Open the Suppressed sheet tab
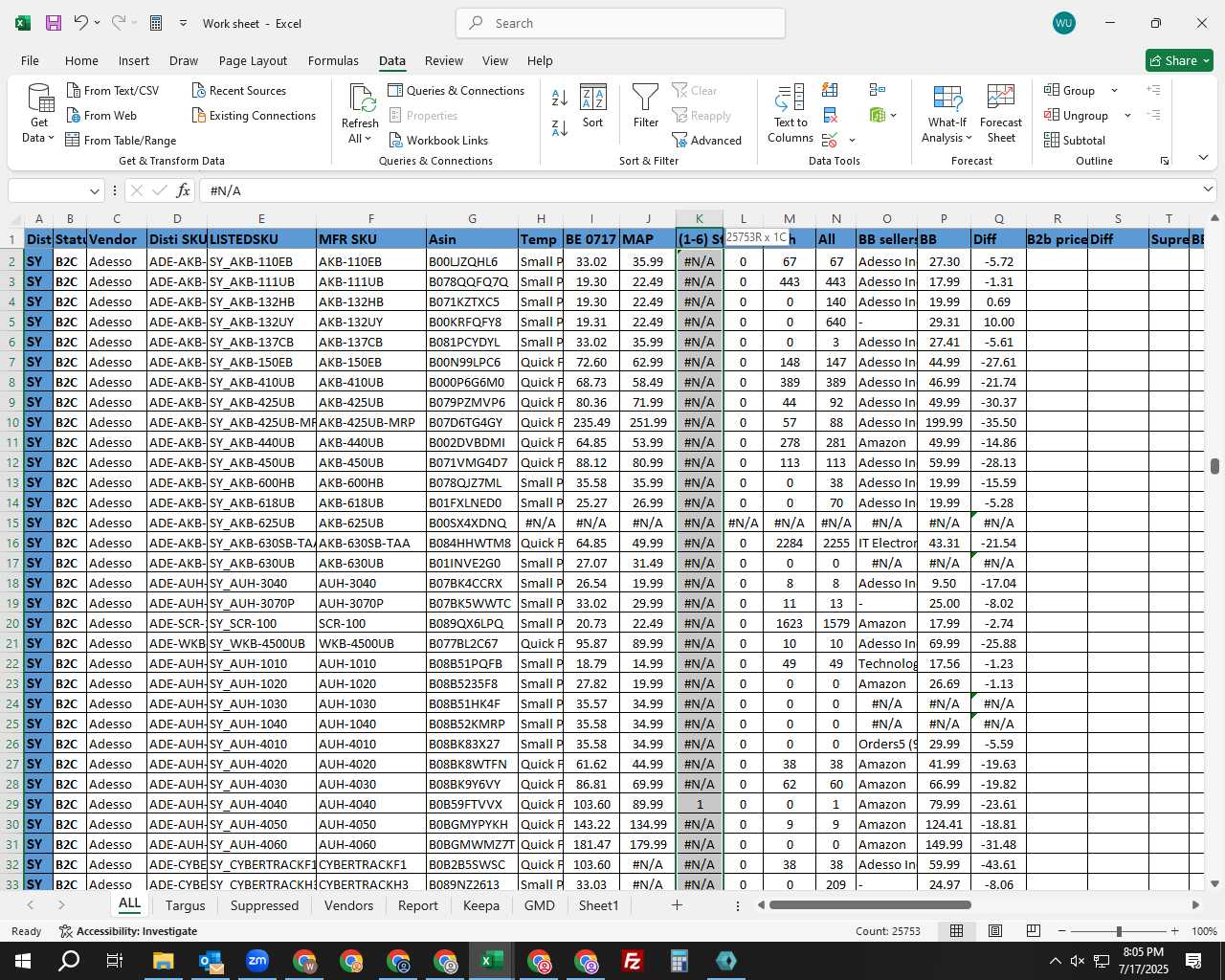This screenshot has width=1225, height=980. (264, 905)
